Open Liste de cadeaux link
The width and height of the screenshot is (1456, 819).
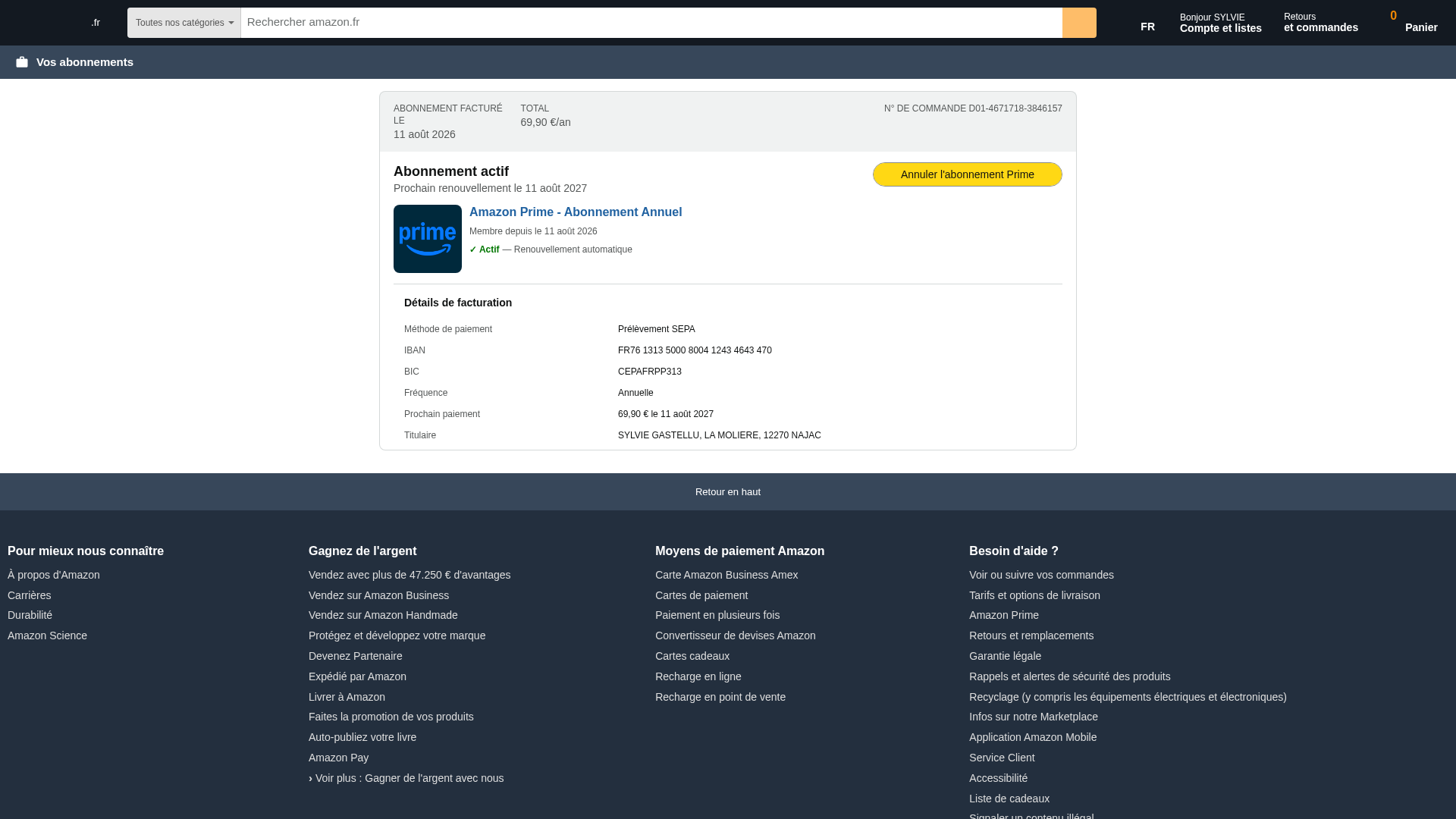click(1009, 799)
